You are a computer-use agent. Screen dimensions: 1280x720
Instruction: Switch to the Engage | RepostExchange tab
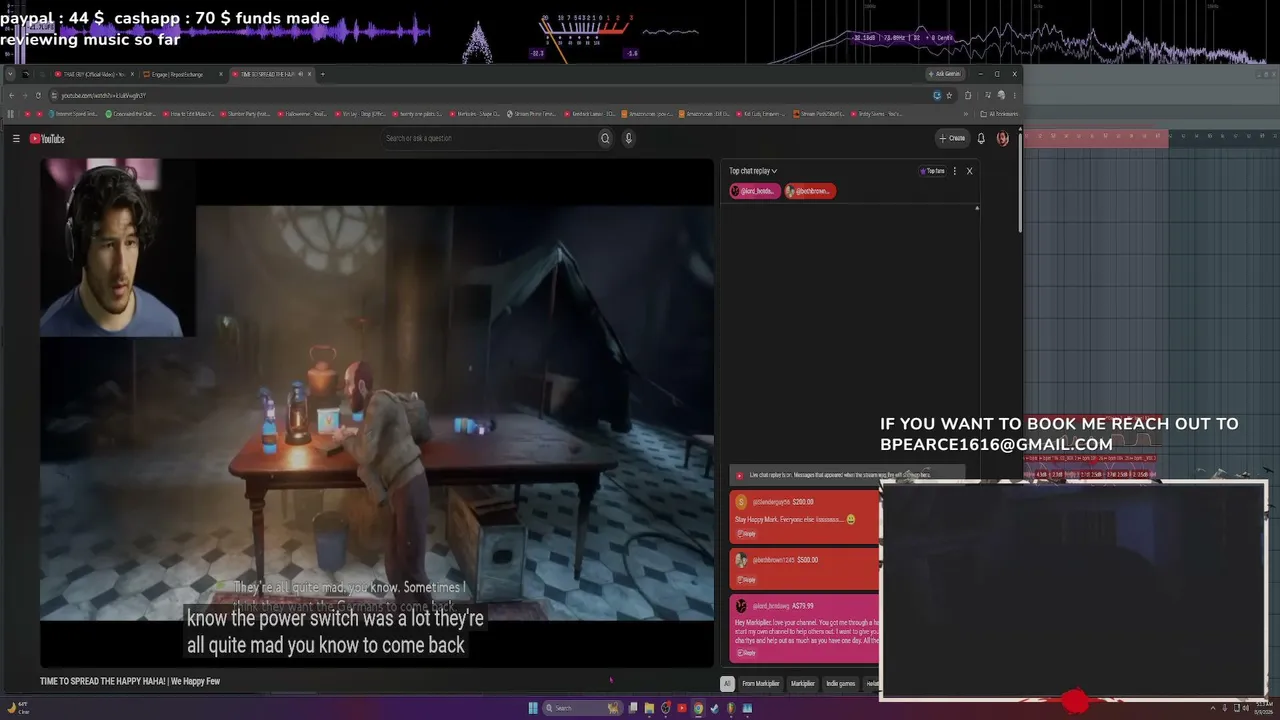(182, 74)
